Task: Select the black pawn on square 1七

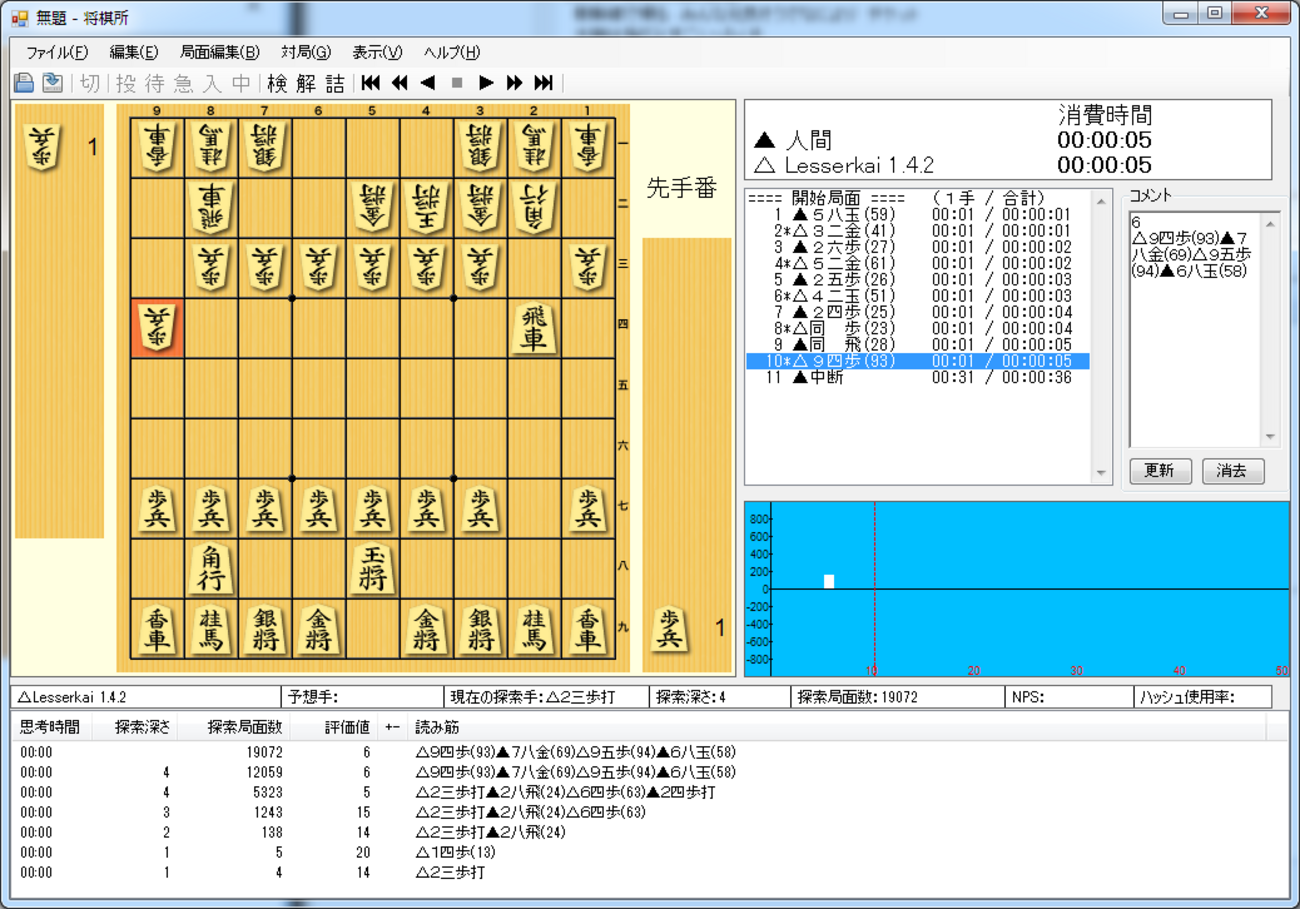Action: pyautogui.click(x=589, y=508)
